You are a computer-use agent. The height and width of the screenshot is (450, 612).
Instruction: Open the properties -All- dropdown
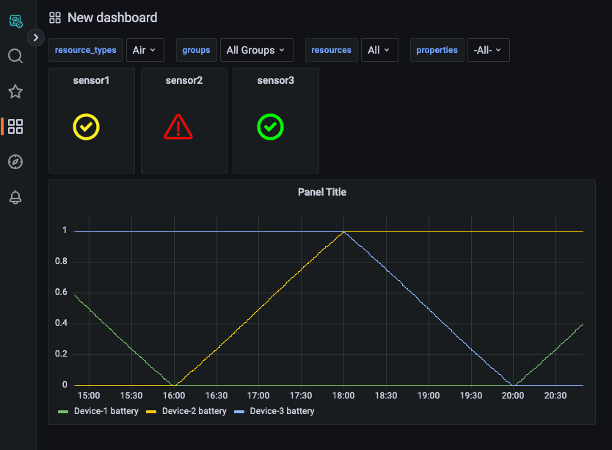click(x=488, y=50)
